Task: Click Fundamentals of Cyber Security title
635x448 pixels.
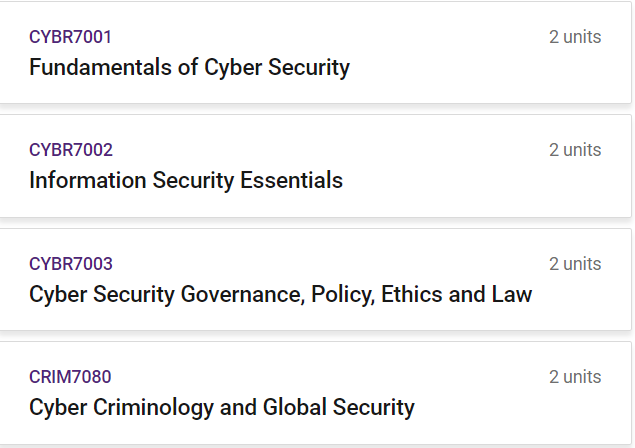Action: coord(189,67)
